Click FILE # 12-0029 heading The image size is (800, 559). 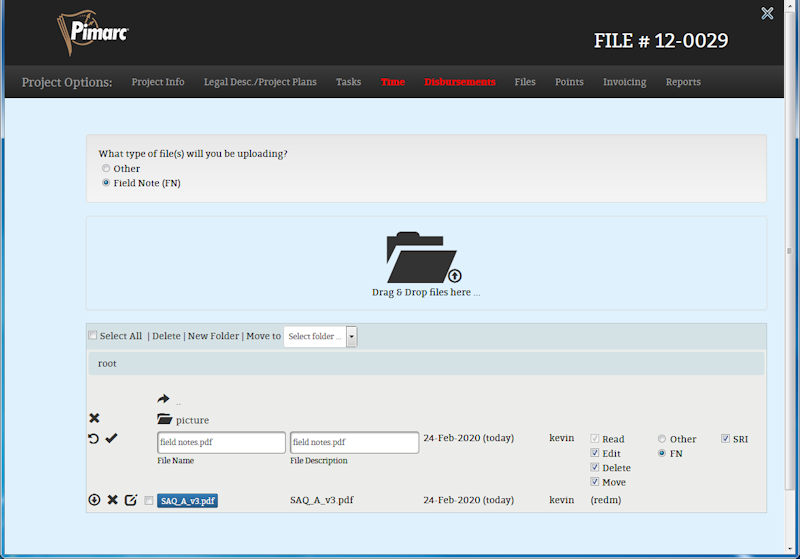[661, 41]
